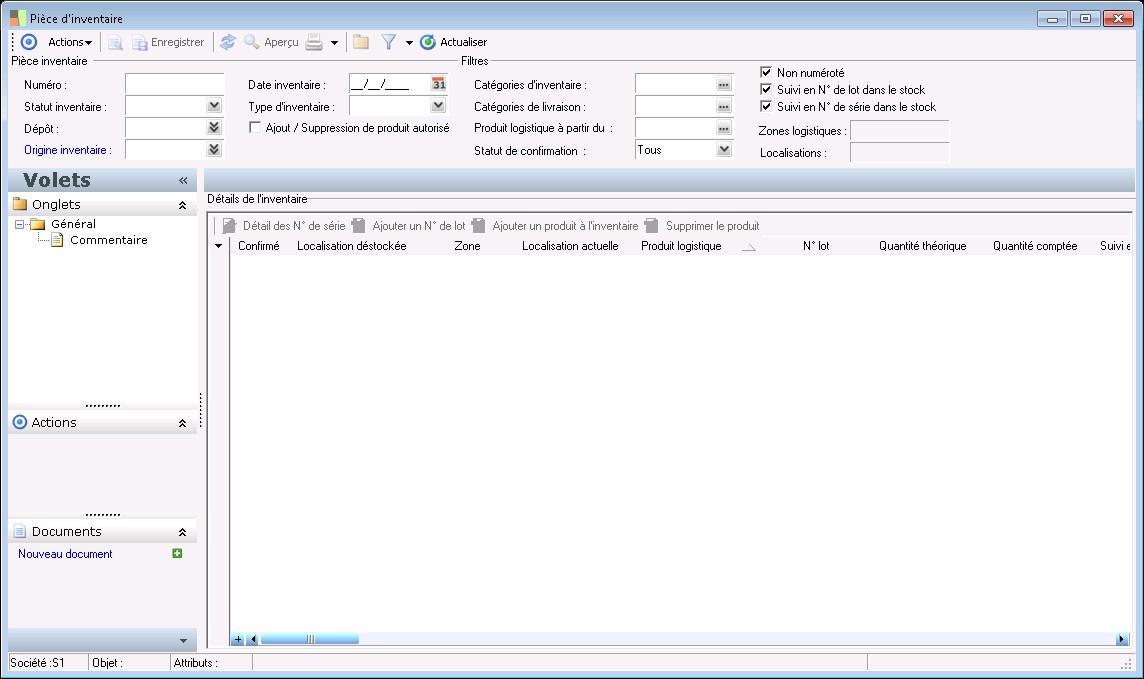Open the Actions toolbar menu

(69, 42)
